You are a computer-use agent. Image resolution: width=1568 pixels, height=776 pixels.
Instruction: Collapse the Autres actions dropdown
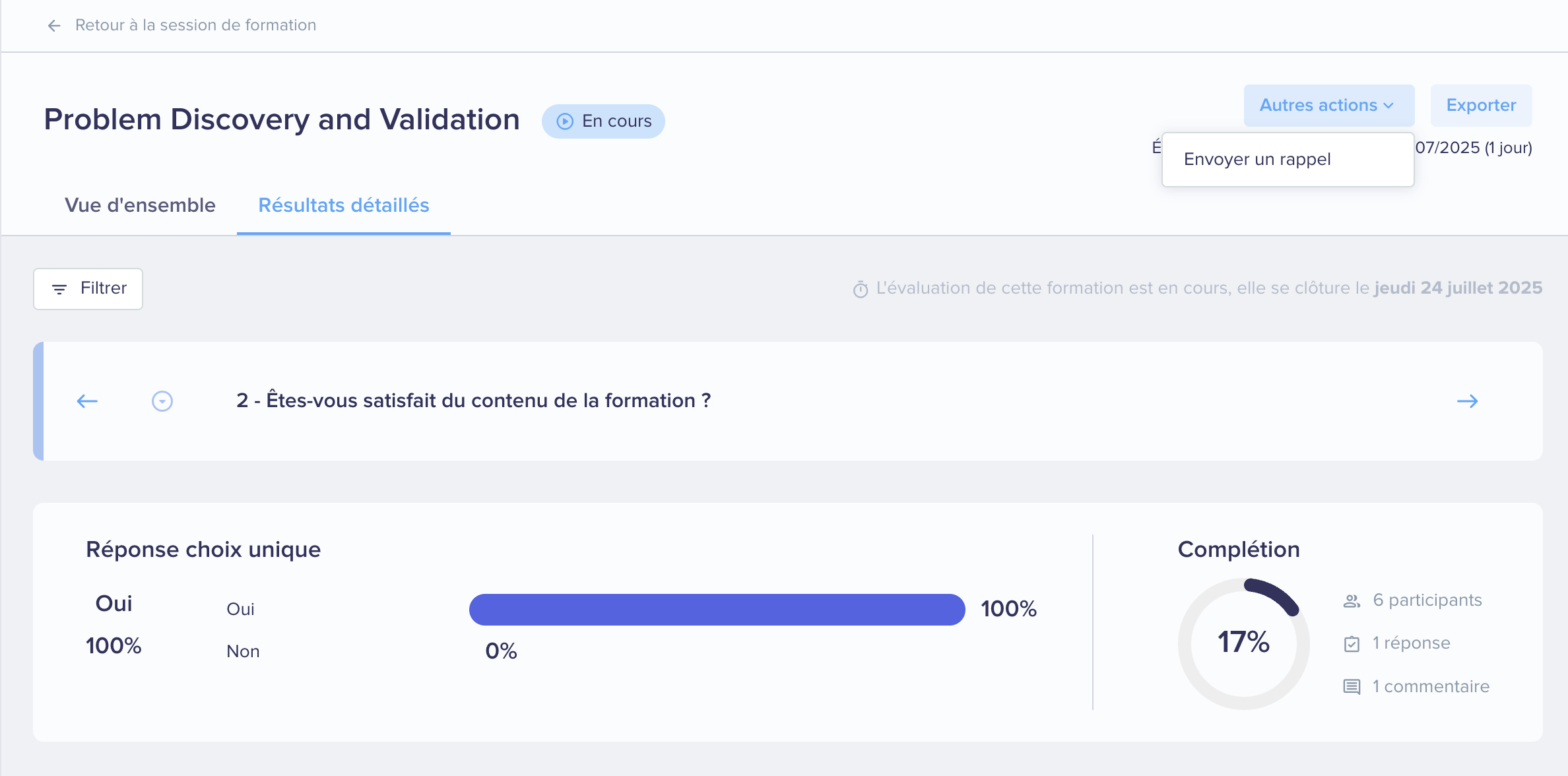click(1329, 106)
